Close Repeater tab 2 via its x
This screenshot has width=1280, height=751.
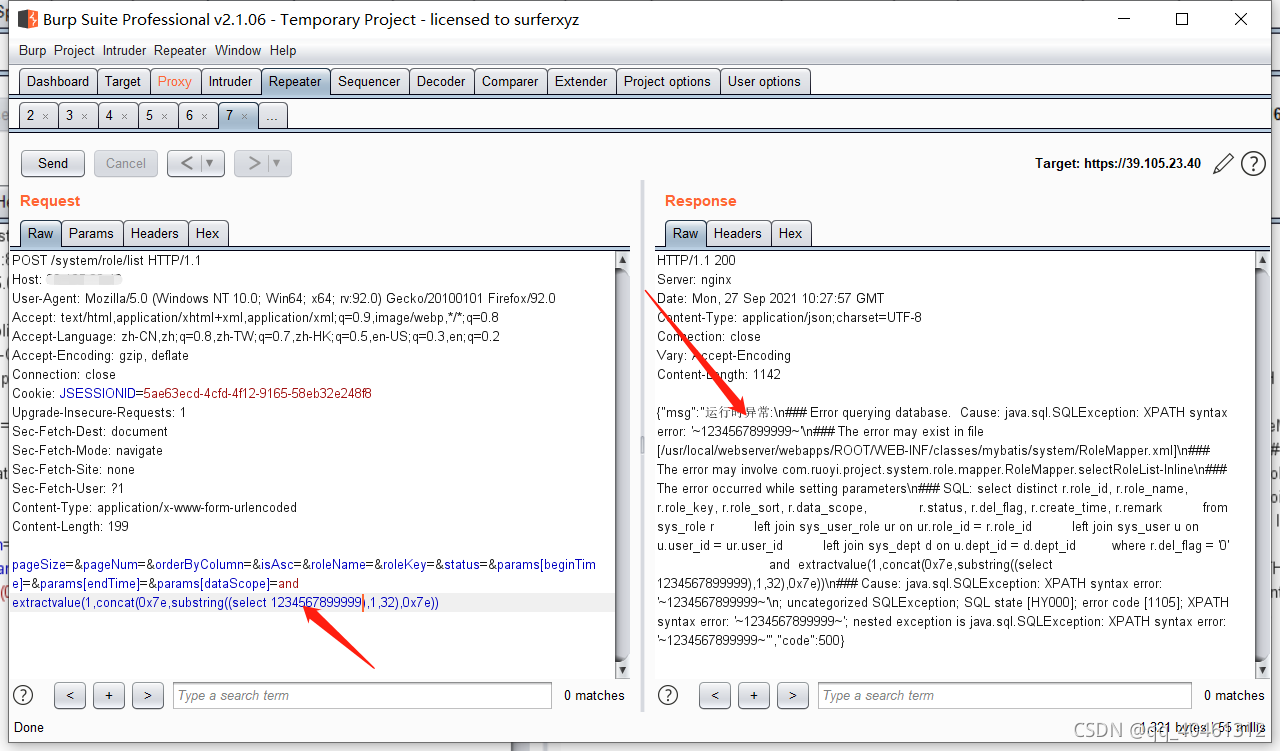45,117
